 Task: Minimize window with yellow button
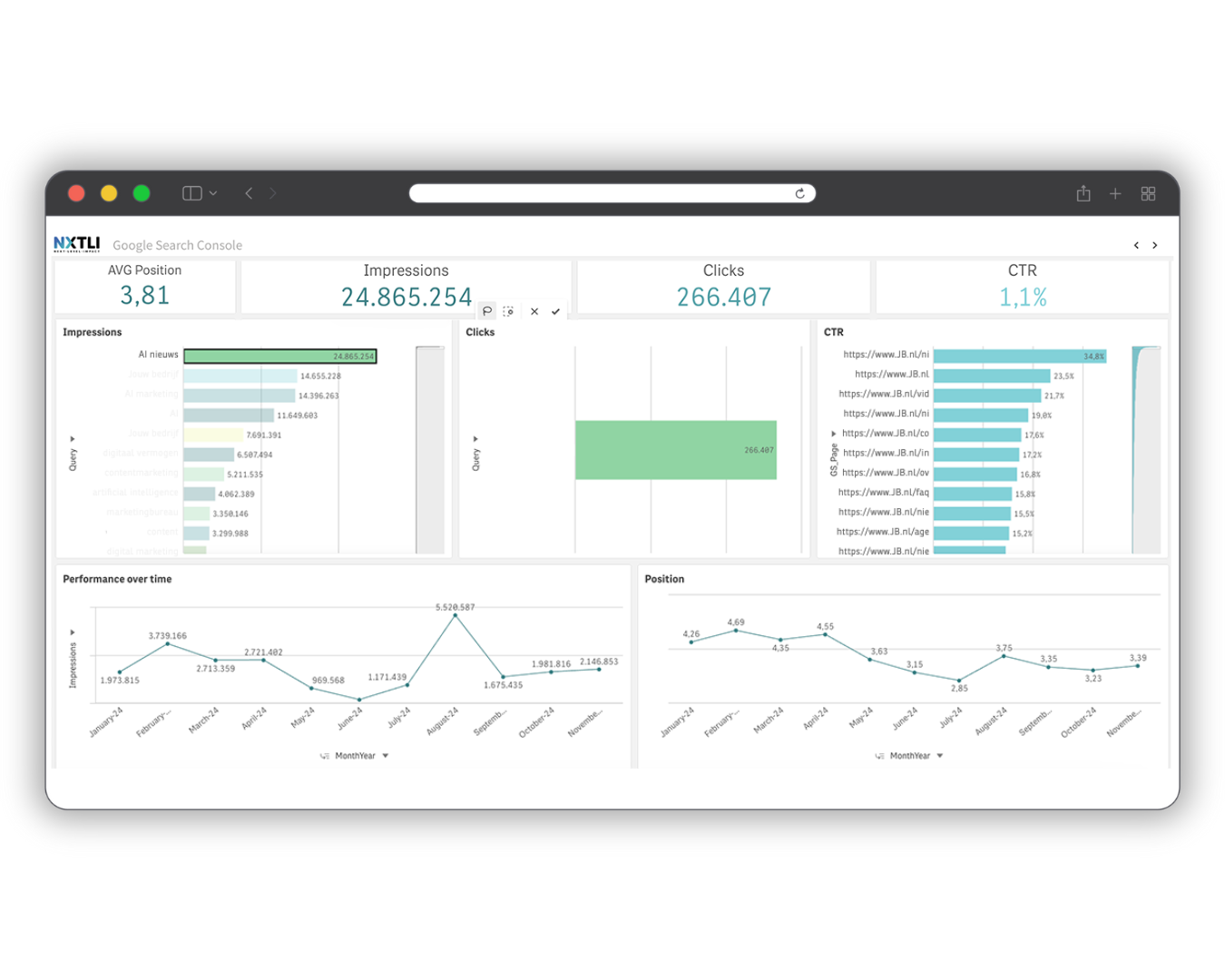109,193
